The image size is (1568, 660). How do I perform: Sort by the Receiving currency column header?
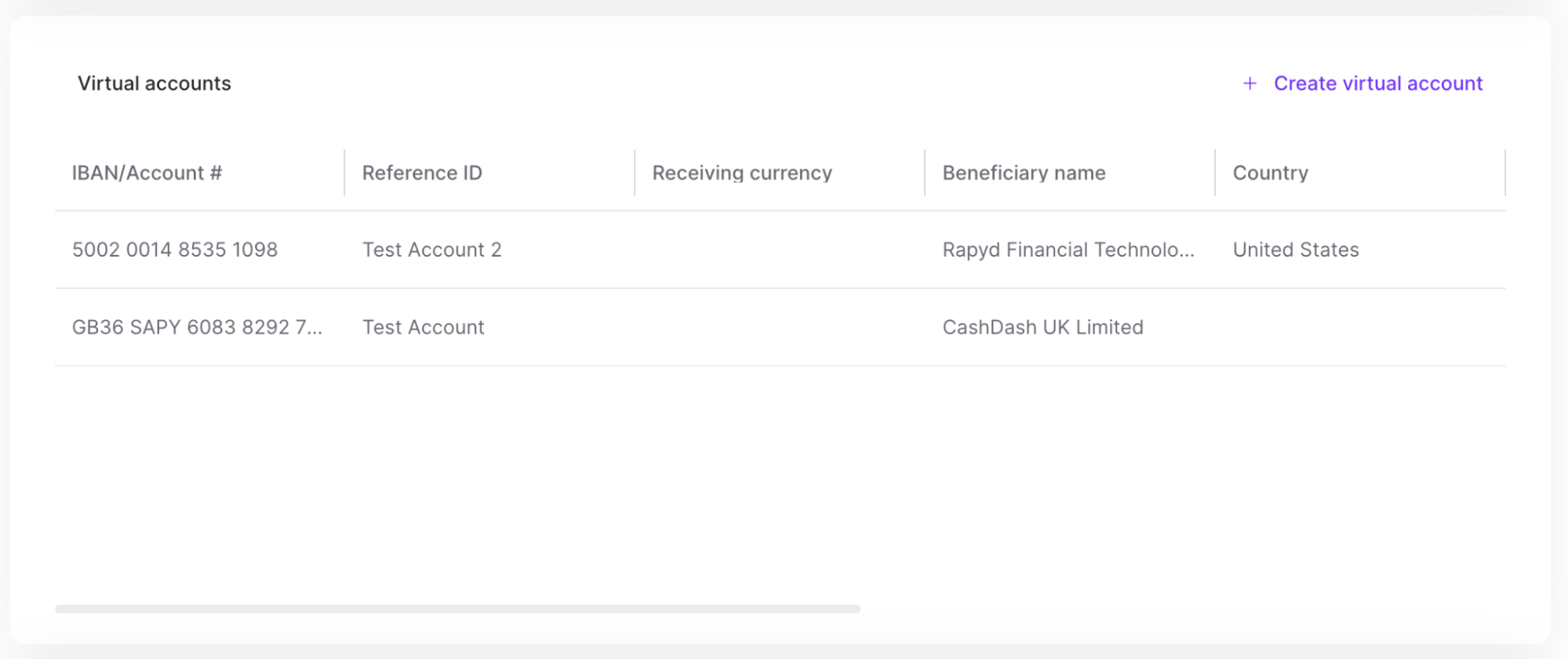[742, 173]
